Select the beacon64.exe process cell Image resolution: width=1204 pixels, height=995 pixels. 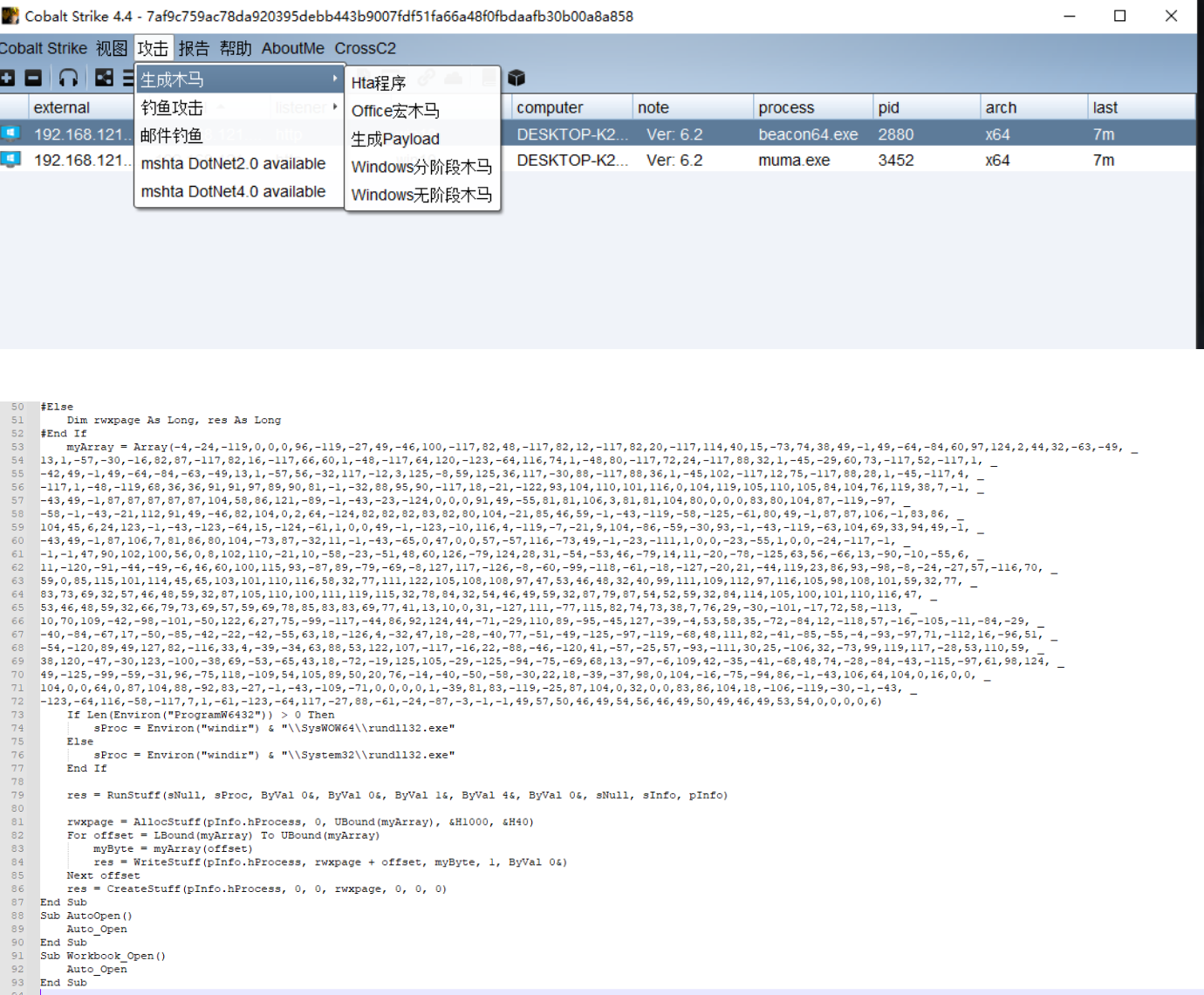coord(808,134)
